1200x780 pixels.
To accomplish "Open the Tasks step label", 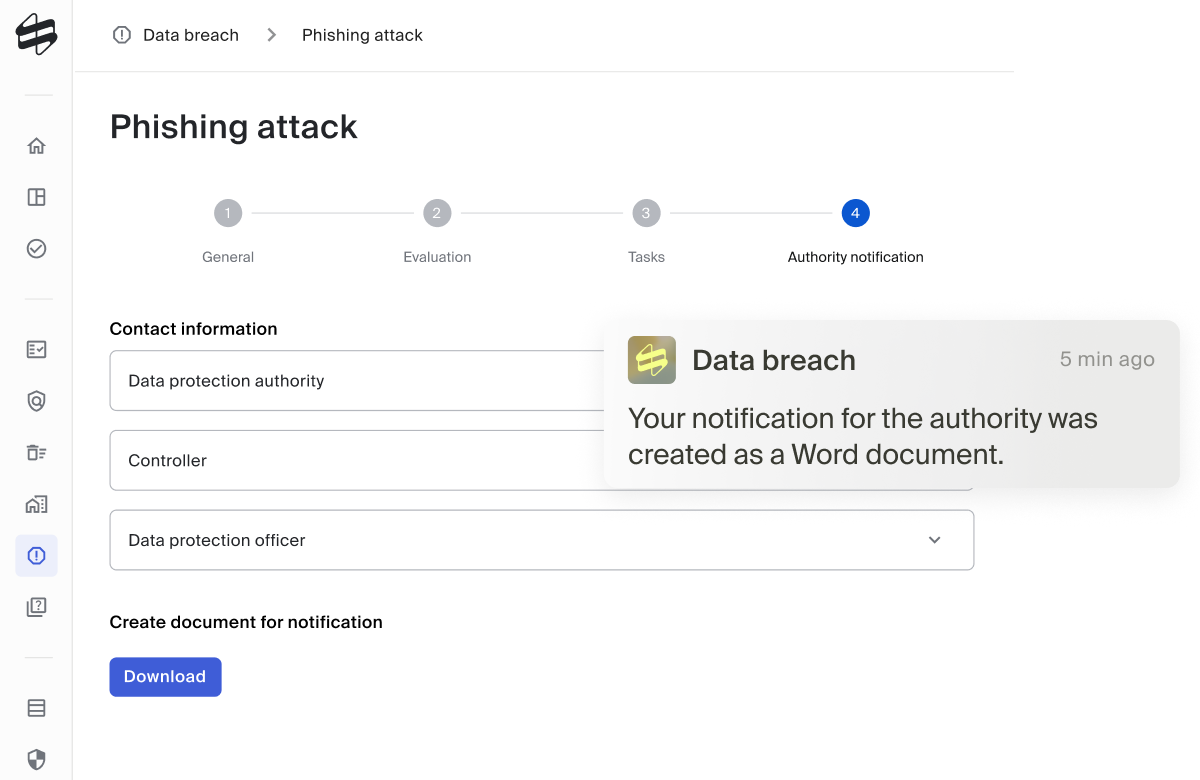I will click(646, 257).
